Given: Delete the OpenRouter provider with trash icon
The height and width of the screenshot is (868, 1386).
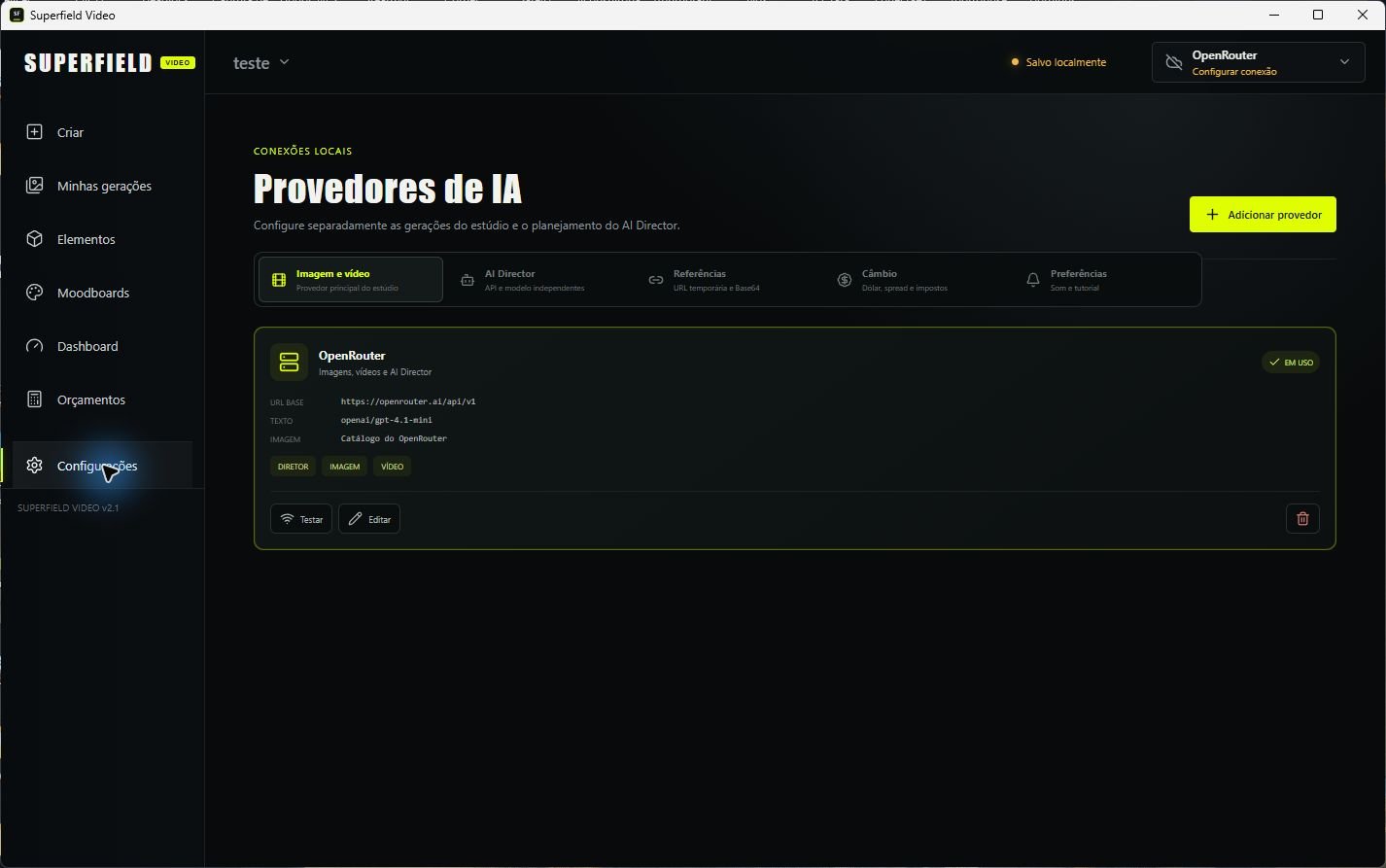Looking at the screenshot, I should pyautogui.click(x=1302, y=519).
